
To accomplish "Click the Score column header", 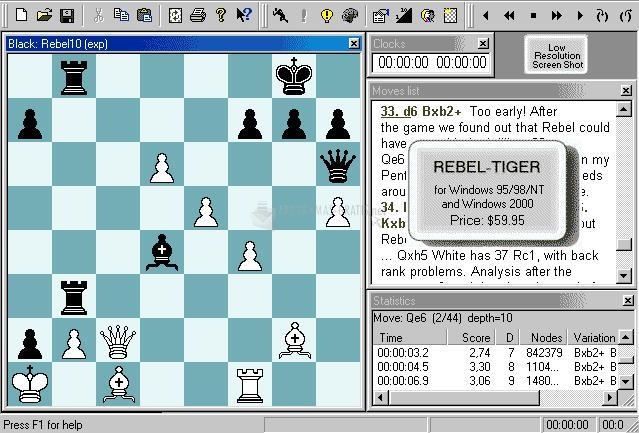I will click(x=471, y=337).
